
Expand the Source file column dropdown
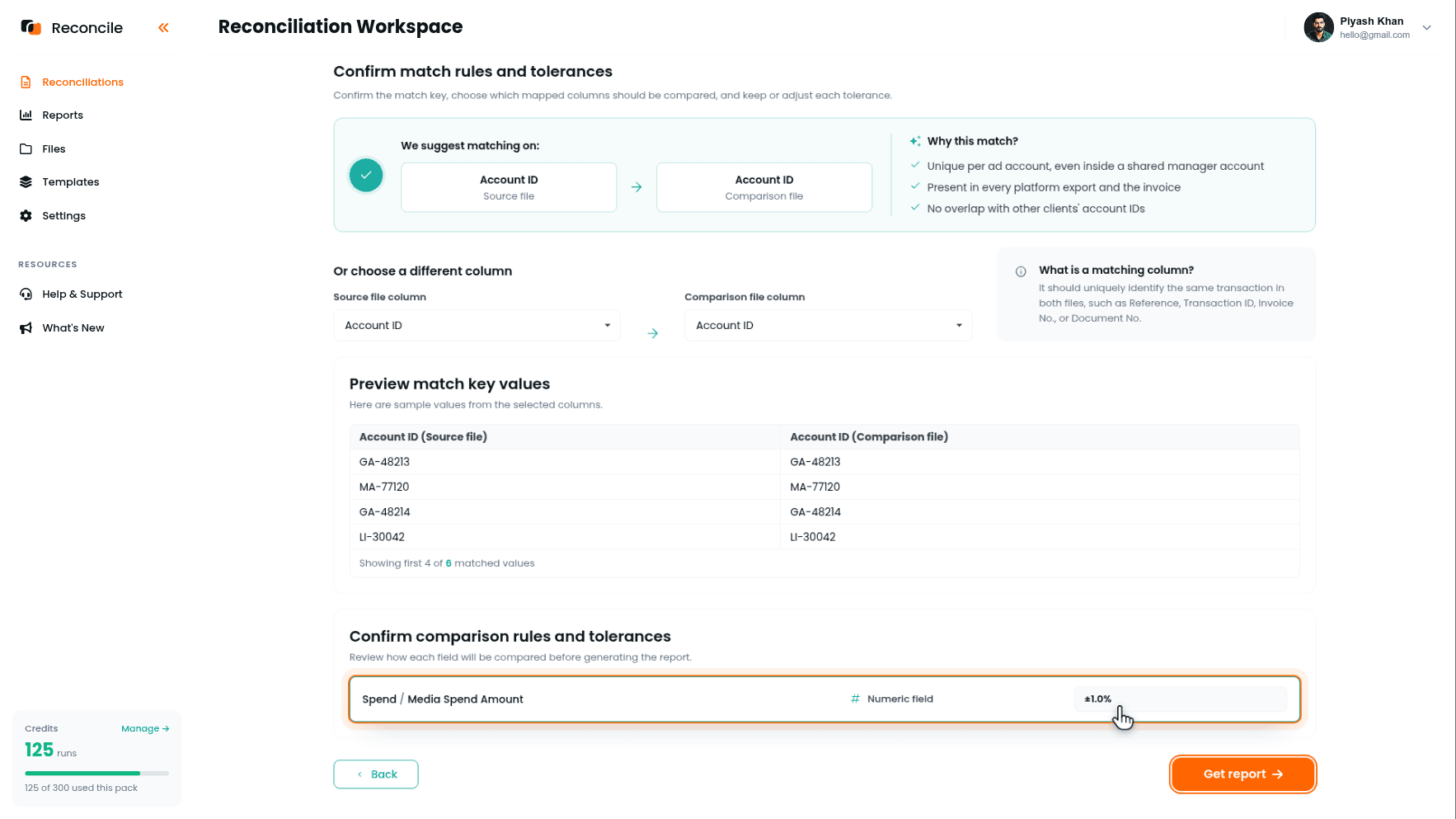pos(477,326)
